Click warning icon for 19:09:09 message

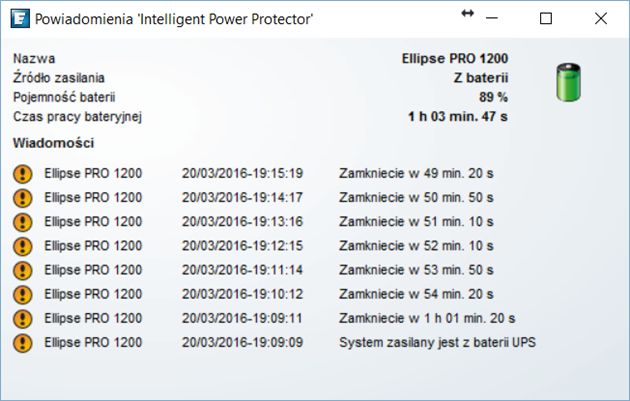point(22,343)
